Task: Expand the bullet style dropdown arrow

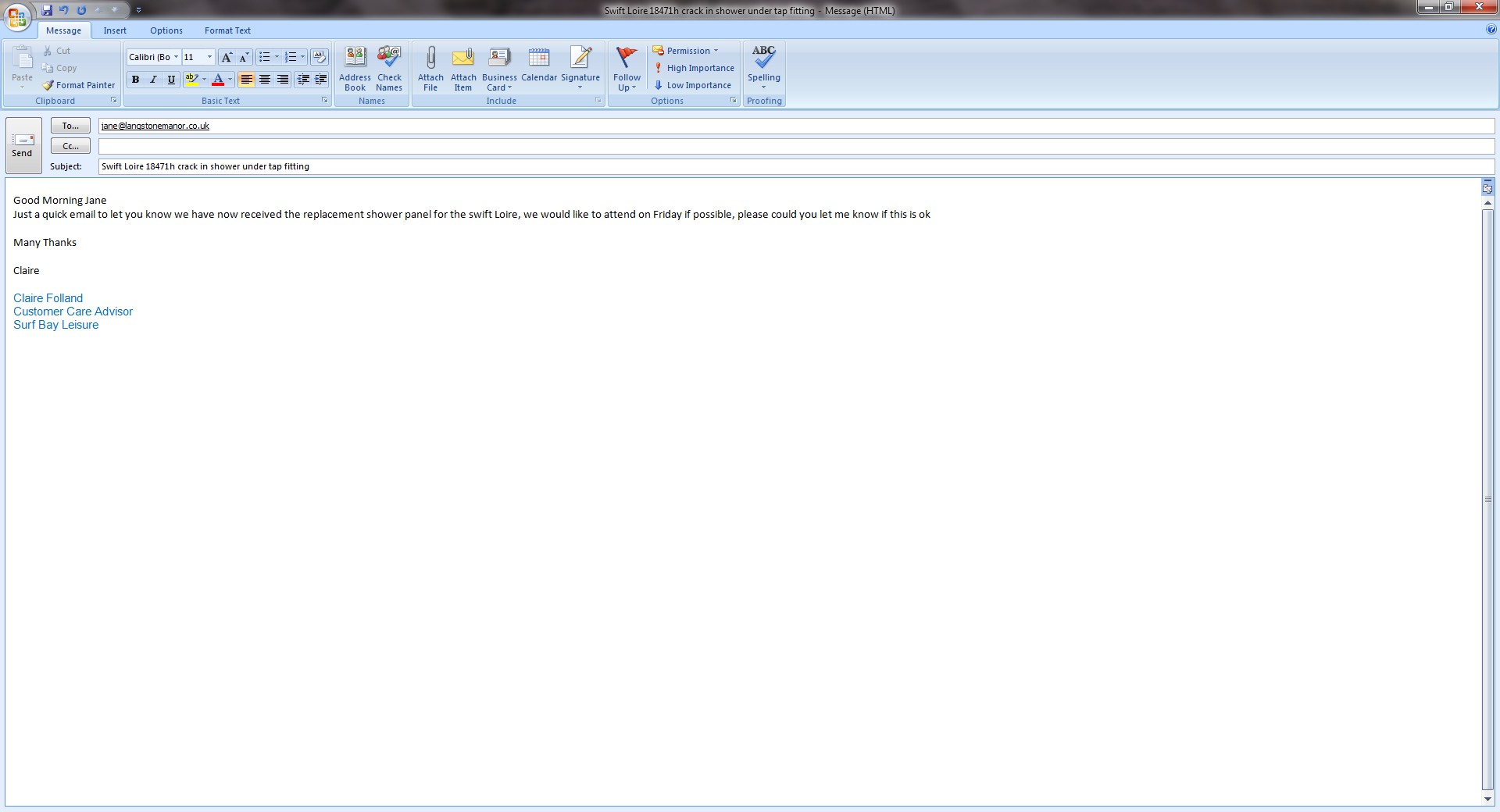Action: click(277, 57)
